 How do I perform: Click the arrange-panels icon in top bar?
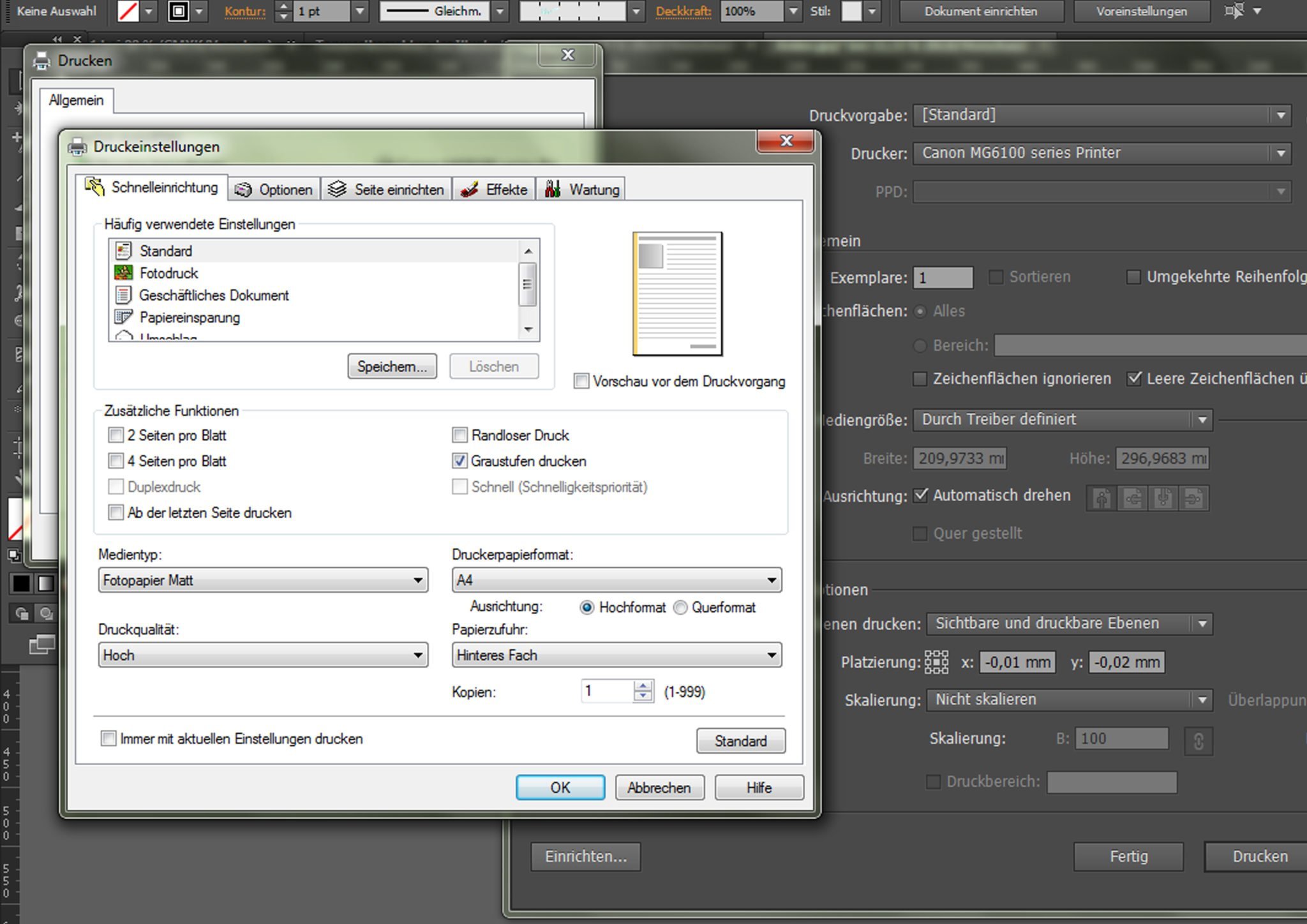(x=1235, y=11)
